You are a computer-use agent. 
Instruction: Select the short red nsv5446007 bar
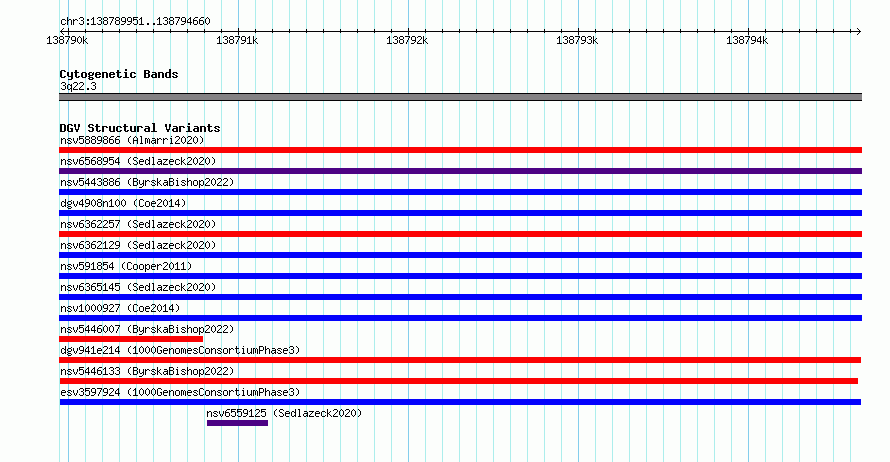tap(131, 339)
